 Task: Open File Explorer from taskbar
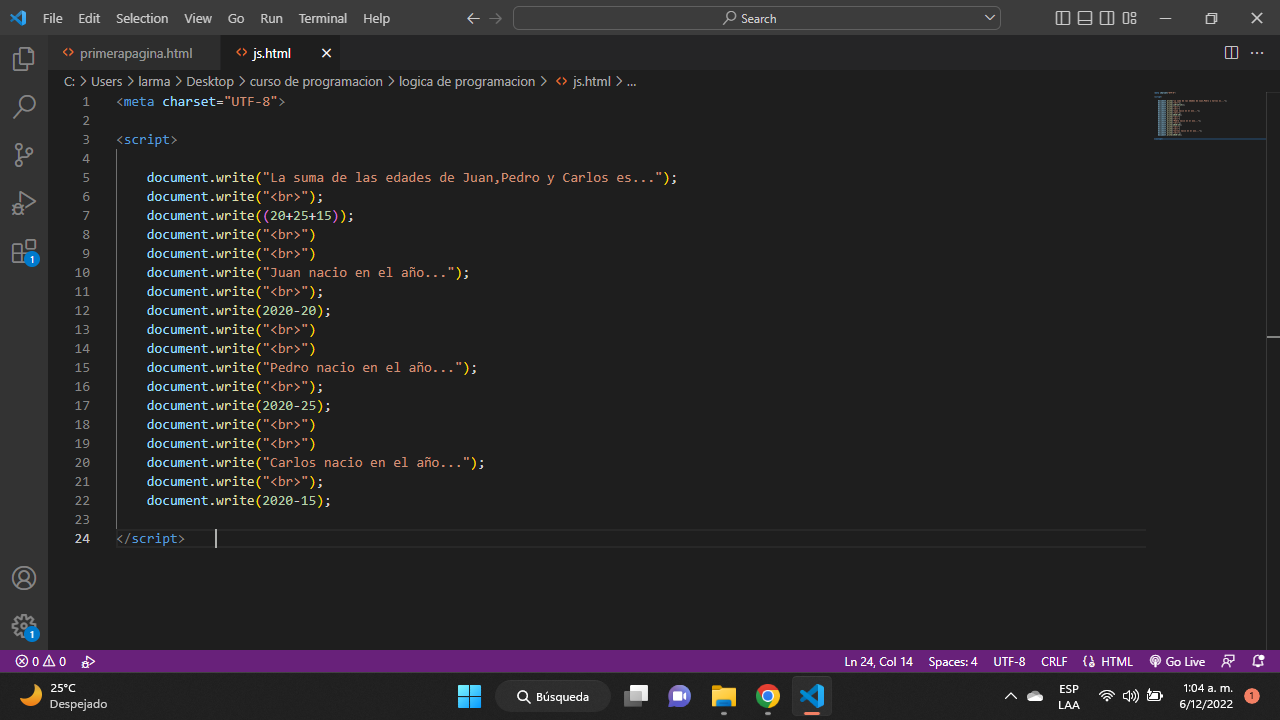point(724,696)
